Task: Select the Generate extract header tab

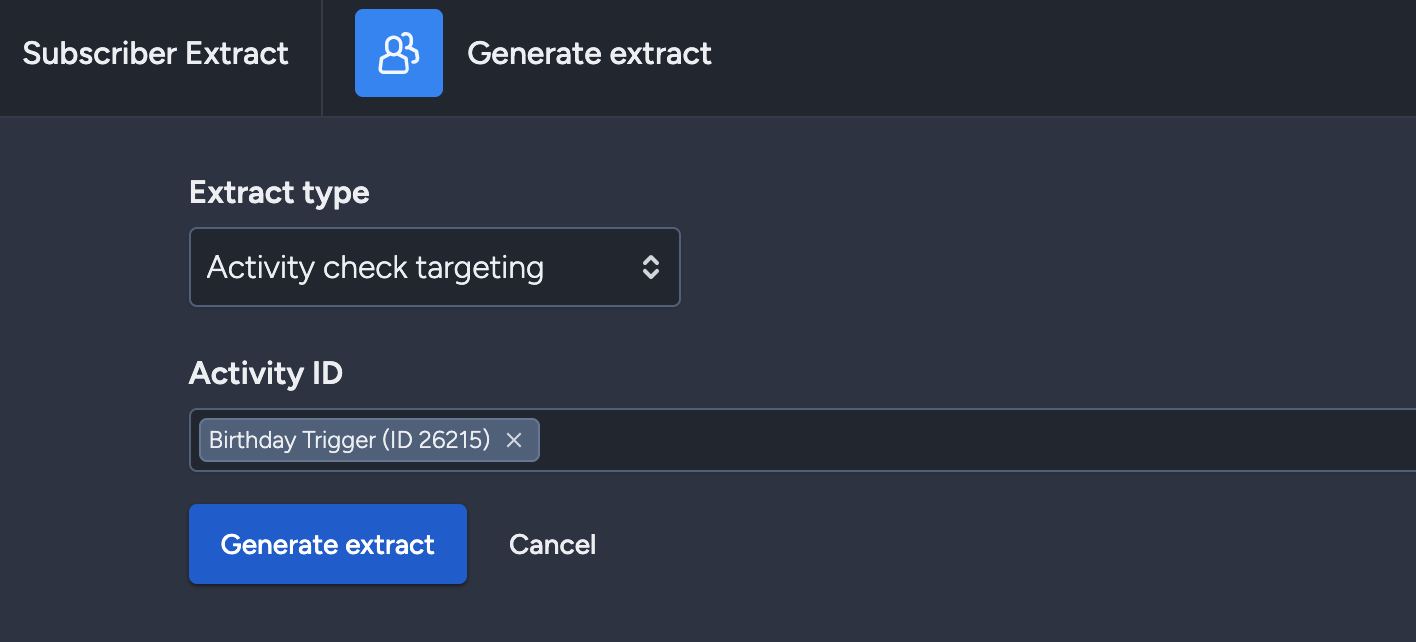Action: click(x=589, y=53)
